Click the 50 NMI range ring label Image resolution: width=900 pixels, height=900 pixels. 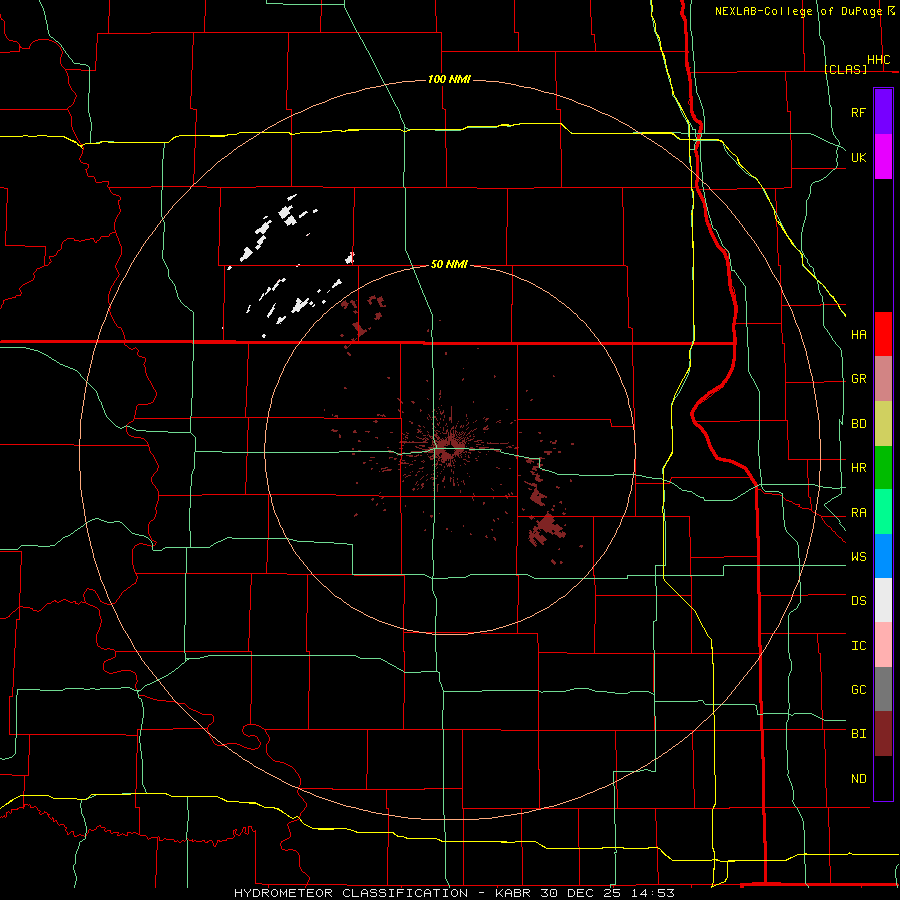(449, 264)
